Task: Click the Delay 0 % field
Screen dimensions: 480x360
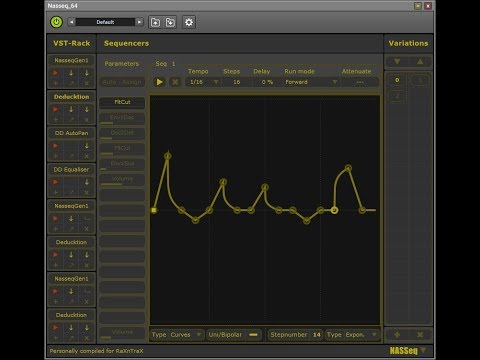Action: (x=267, y=82)
